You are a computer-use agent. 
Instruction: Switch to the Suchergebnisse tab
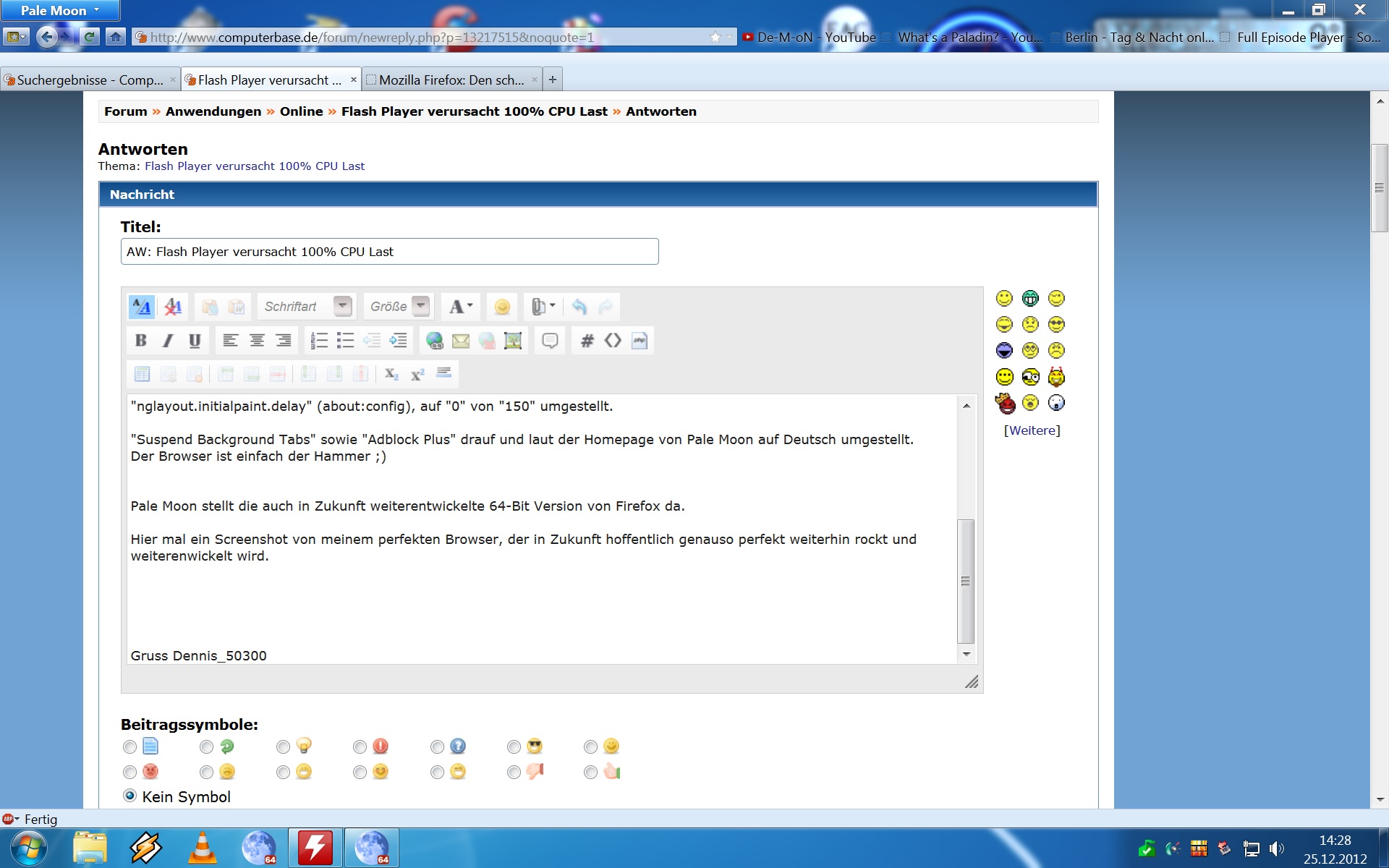point(88,80)
